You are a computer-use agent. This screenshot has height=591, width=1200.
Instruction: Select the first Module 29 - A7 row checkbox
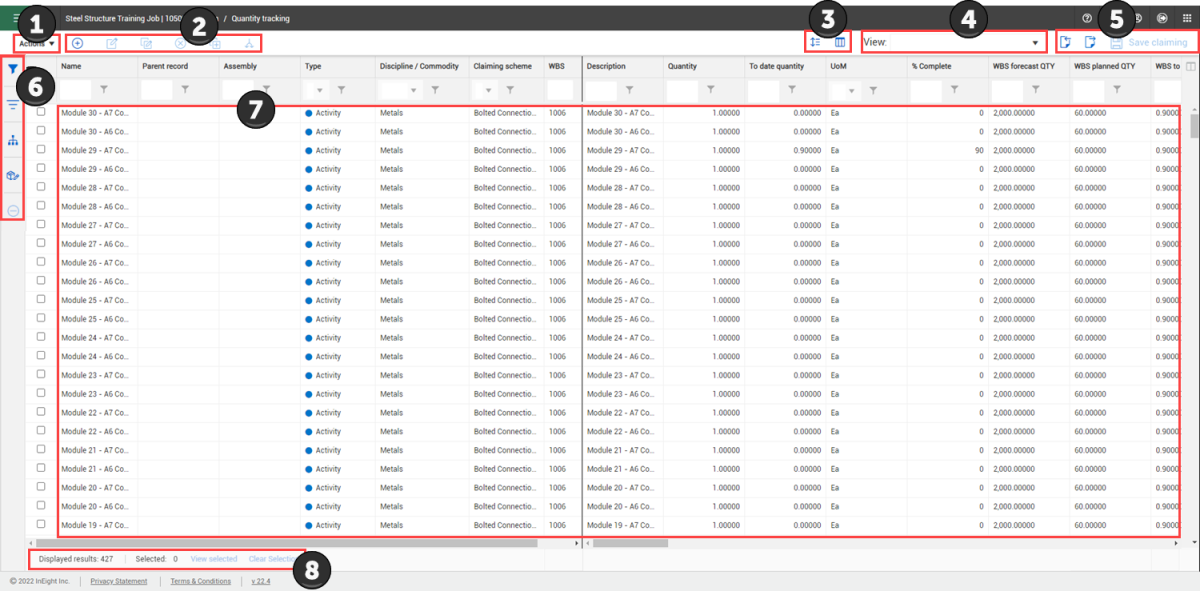(x=41, y=150)
